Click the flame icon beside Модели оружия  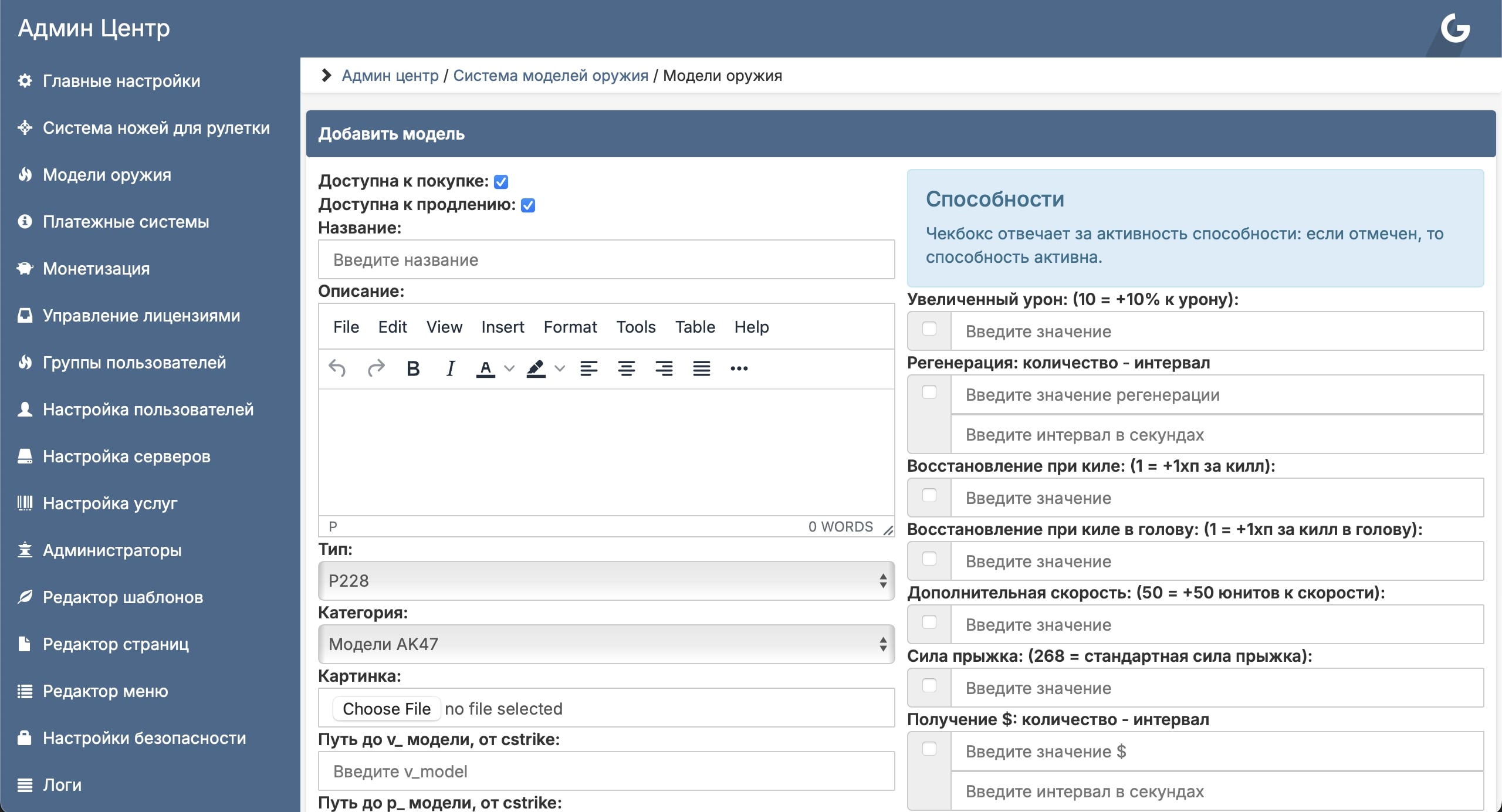pyautogui.click(x=25, y=174)
